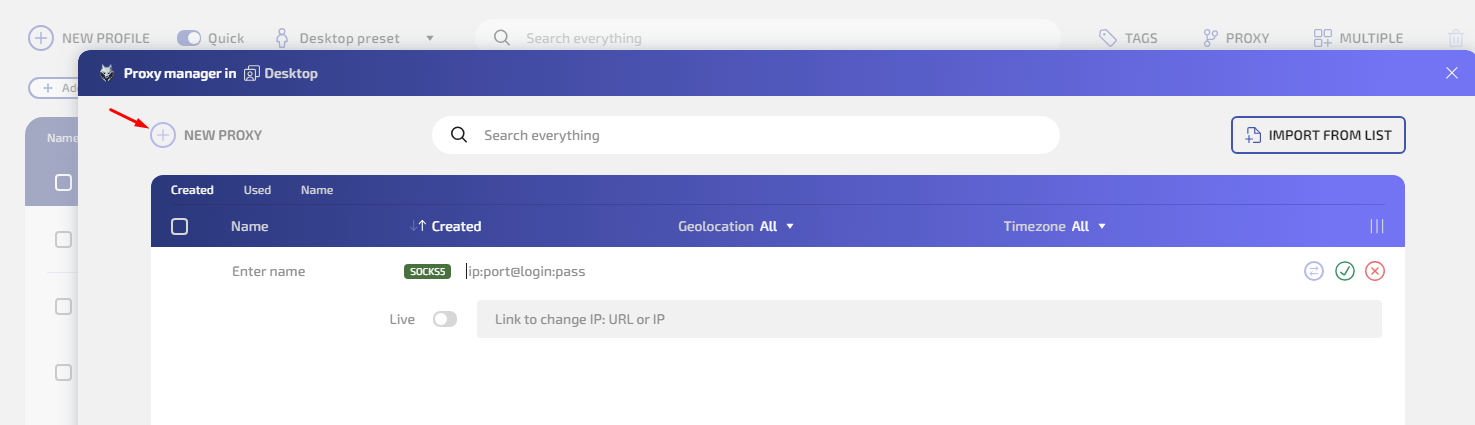Screen dimensions: 1475x425
Task: Check the select-all proxies checkbox
Action: 180,226
